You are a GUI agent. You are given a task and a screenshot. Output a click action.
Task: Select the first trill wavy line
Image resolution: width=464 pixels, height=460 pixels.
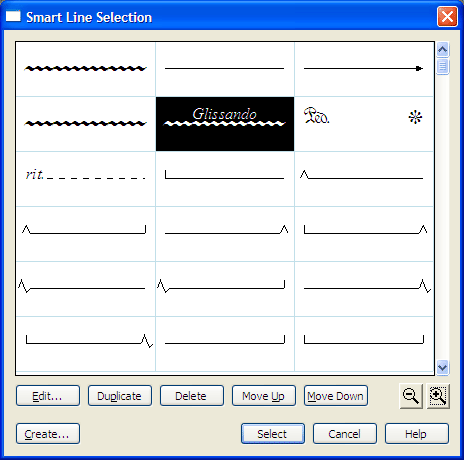86,69
